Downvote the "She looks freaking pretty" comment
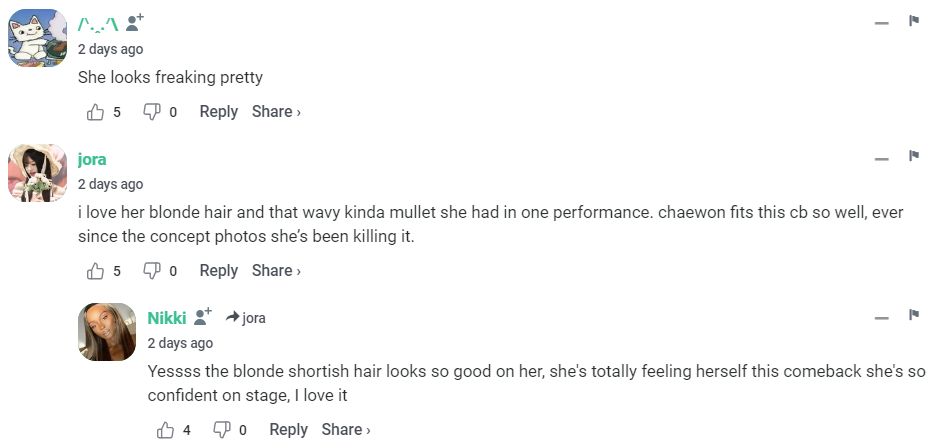Image resolution: width=937 pixels, height=448 pixels. coord(152,112)
